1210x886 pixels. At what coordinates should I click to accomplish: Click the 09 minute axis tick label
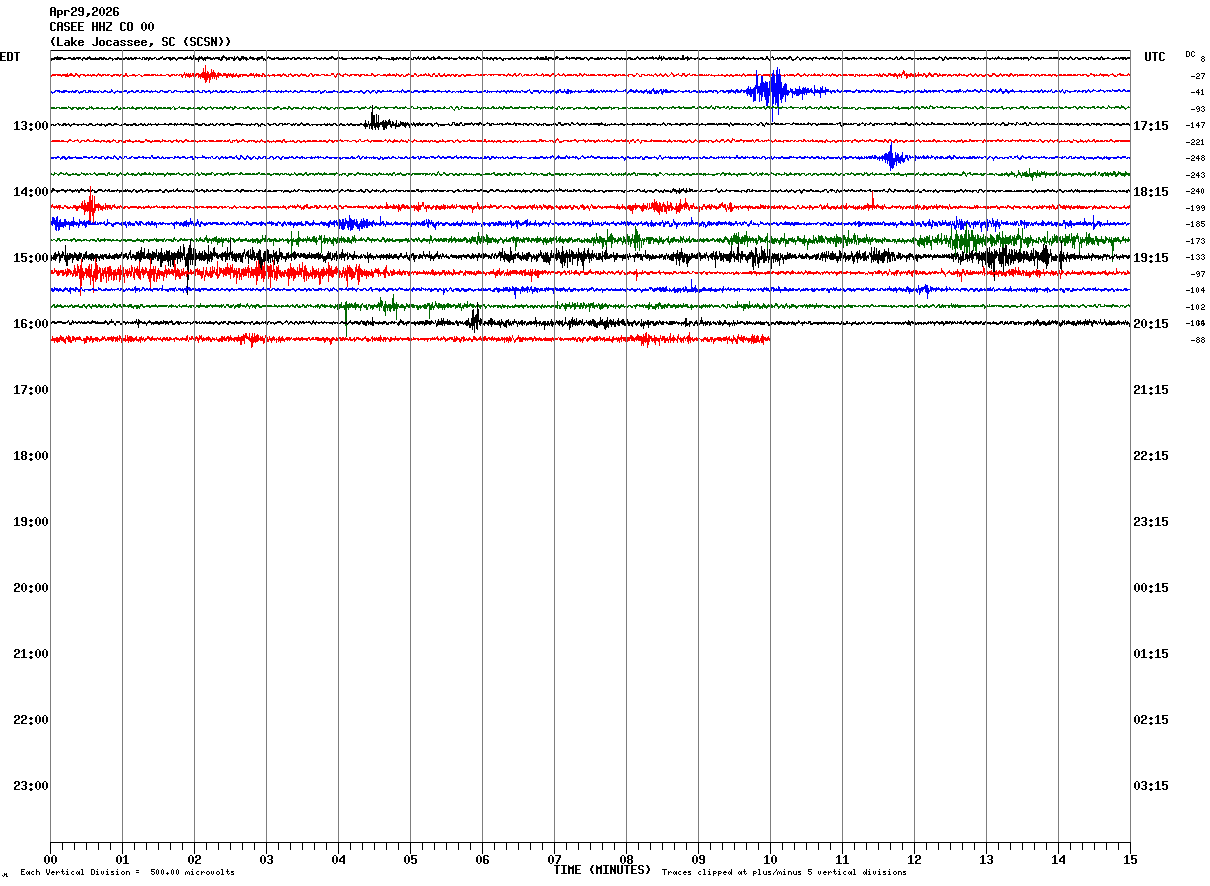(698, 859)
